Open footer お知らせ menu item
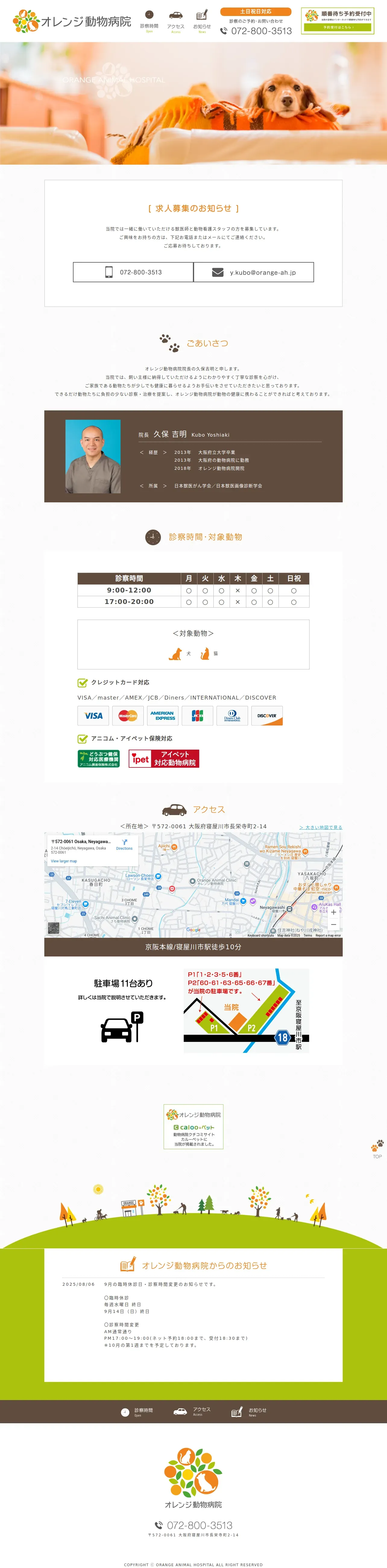Screen dimensions: 387x1568 click(249, 1412)
